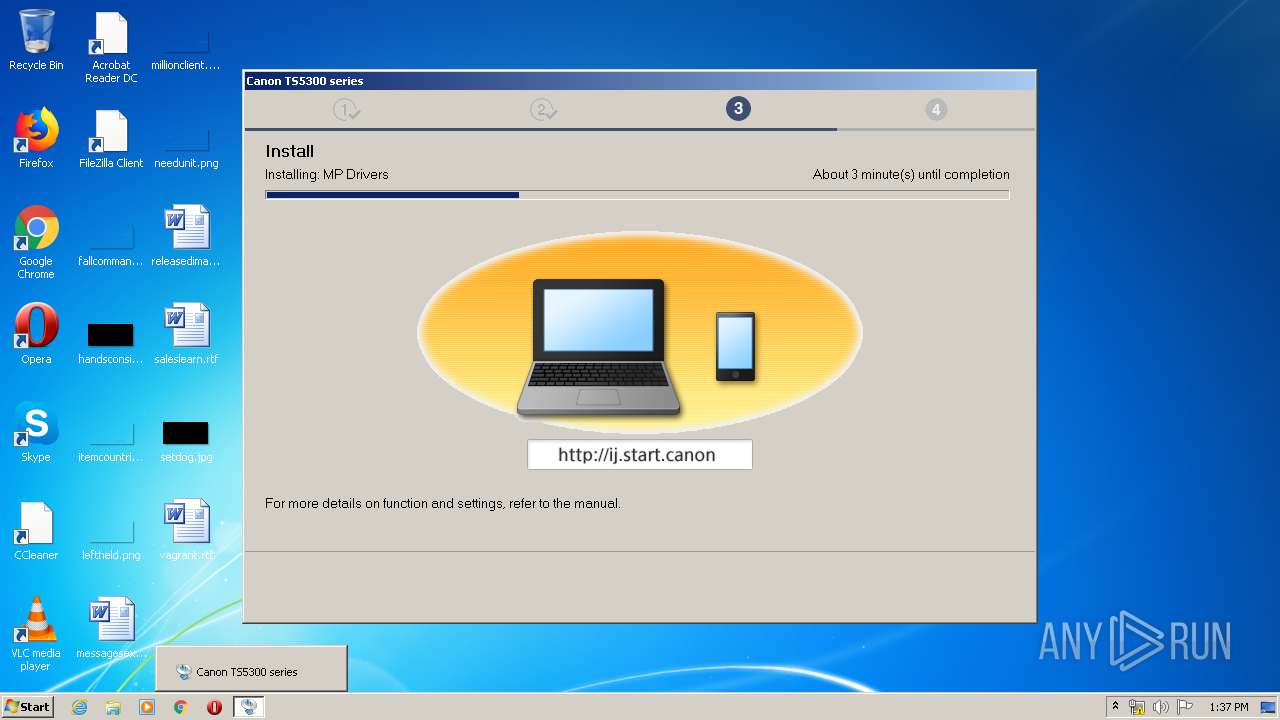Image resolution: width=1280 pixels, height=720 pixels.
Task: Open the Start menu
Action: click(27, 707)
